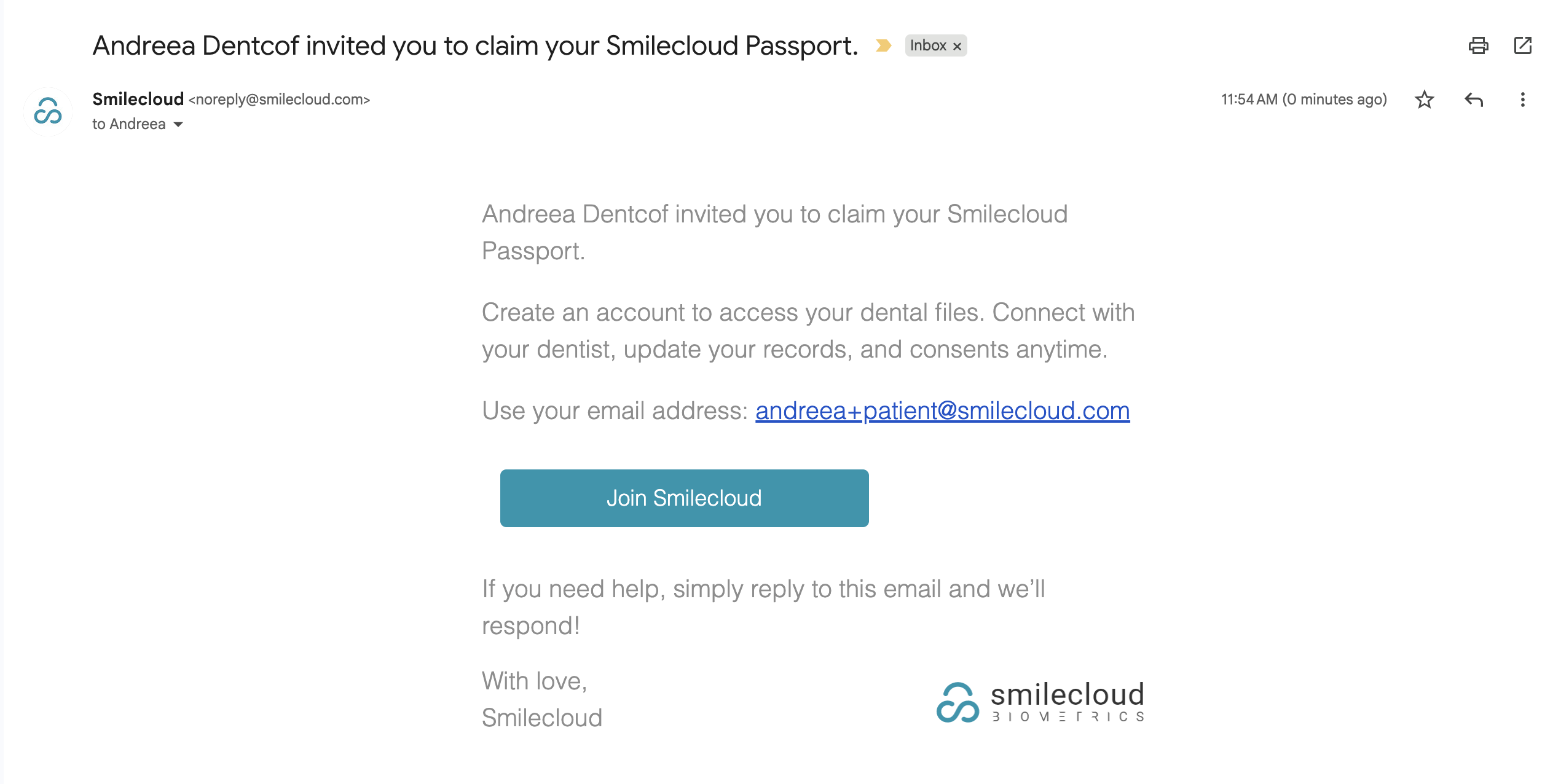
Task: Click the Inbox label tag
Action: (927, 45)
